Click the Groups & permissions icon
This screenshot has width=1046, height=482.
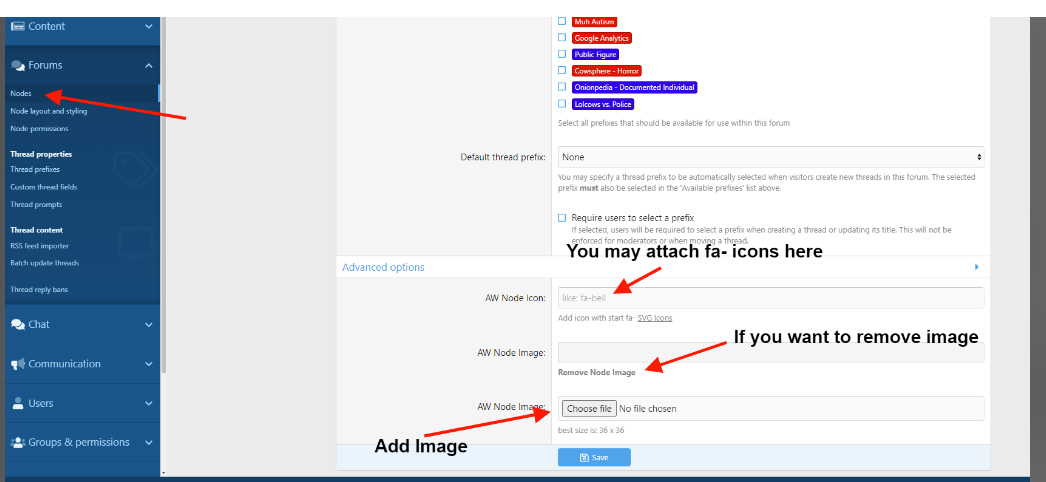coord(18,442)
